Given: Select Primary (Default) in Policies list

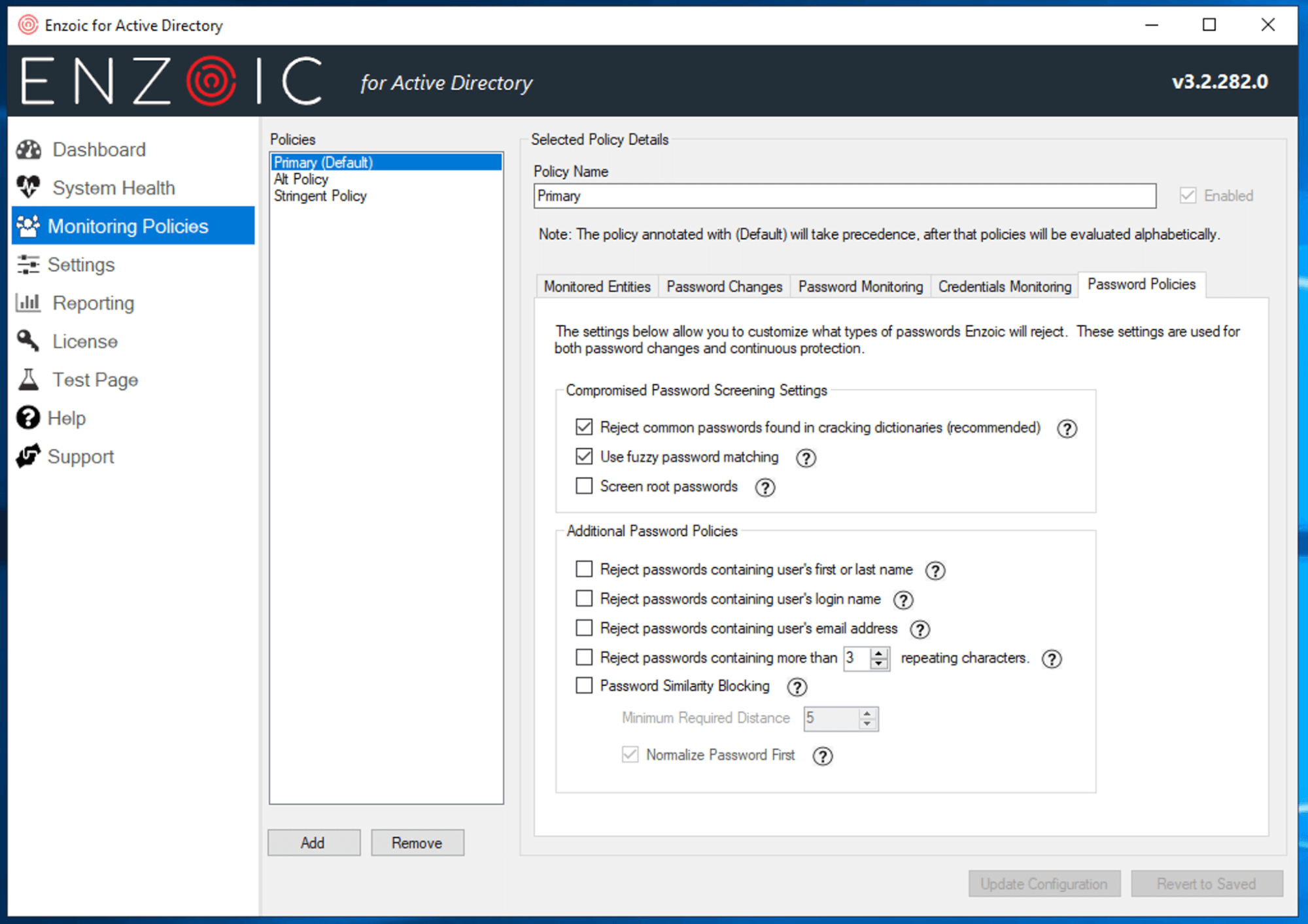Looking at the screenshot, I should 386,162.
